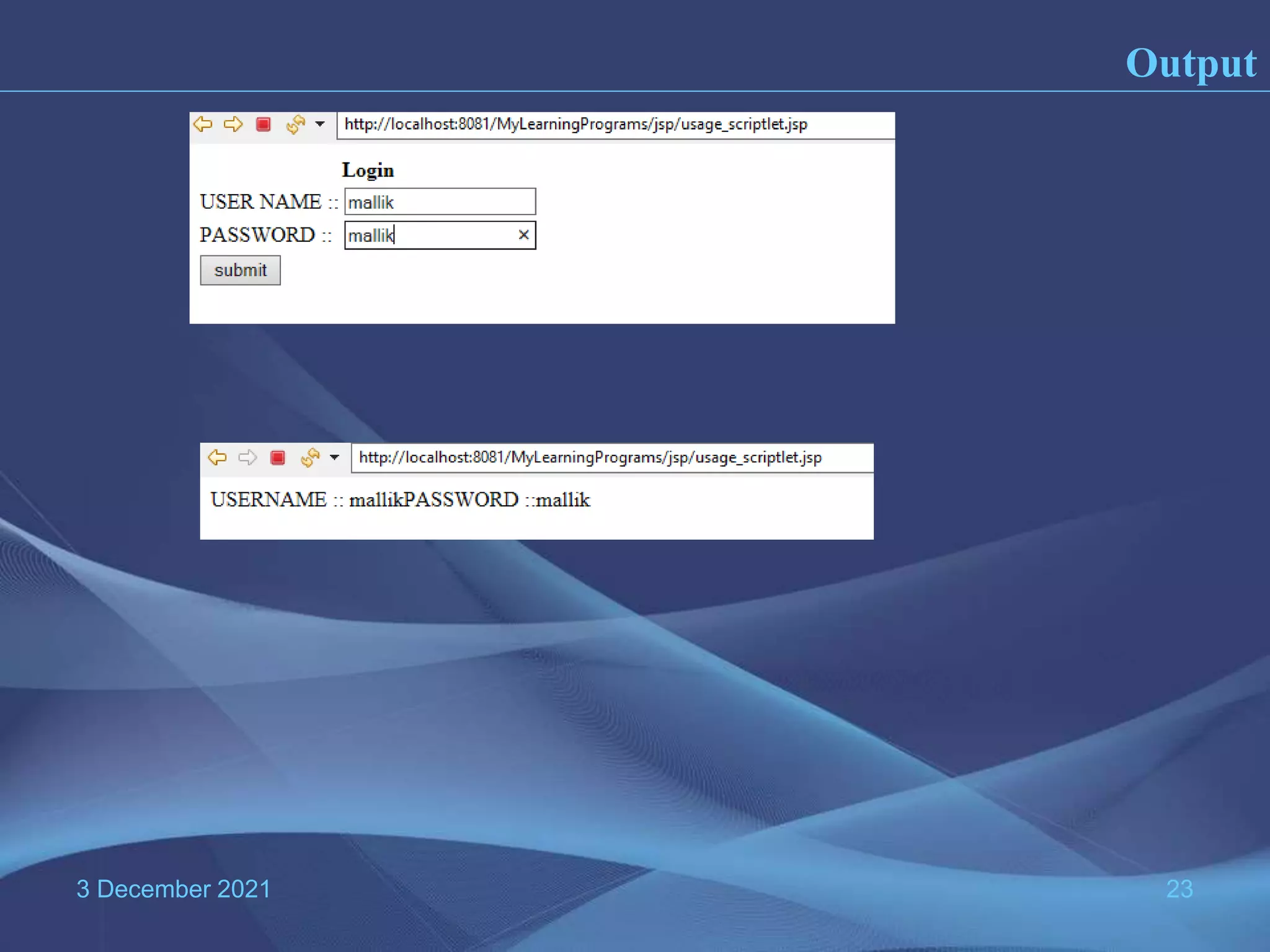The height and width of the screenshot is (952, 1270).
Task: Focus the USER NAME input field
Action: tap(440, 202)
